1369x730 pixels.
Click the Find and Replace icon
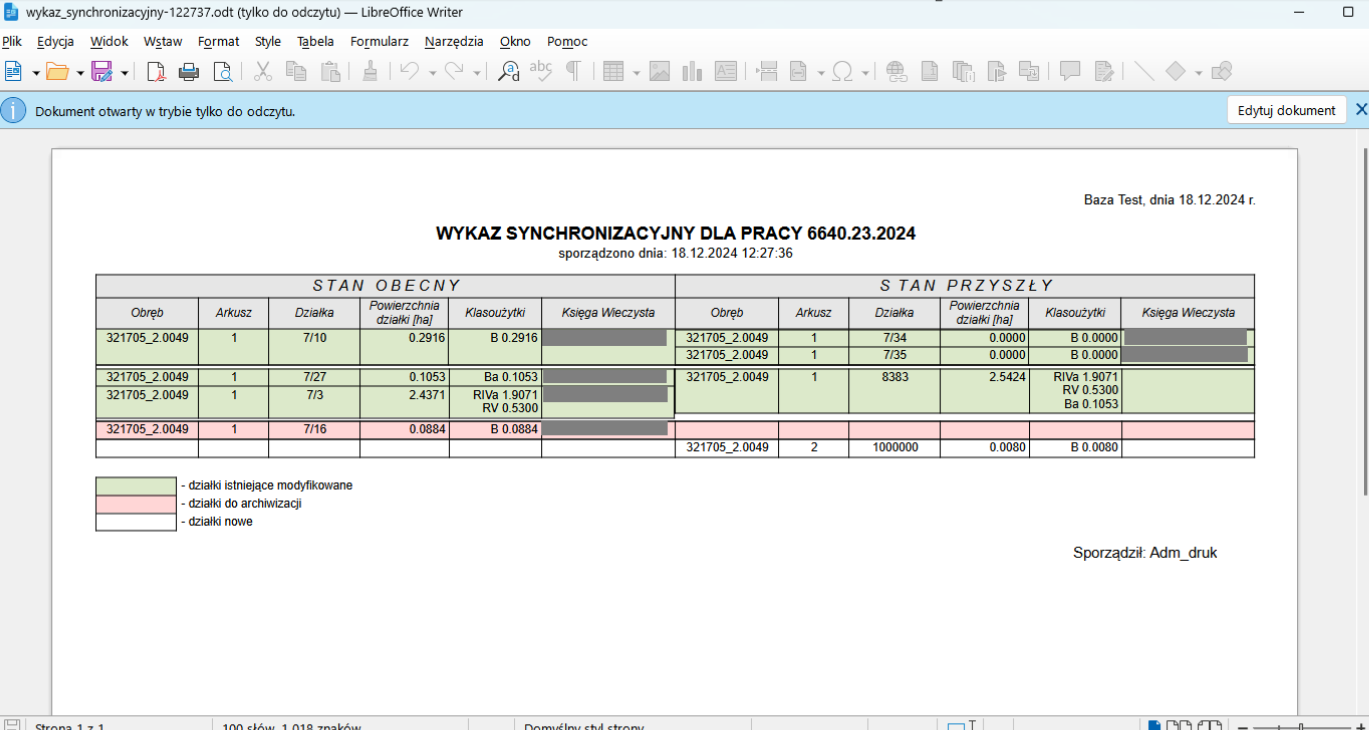(509, 71)
